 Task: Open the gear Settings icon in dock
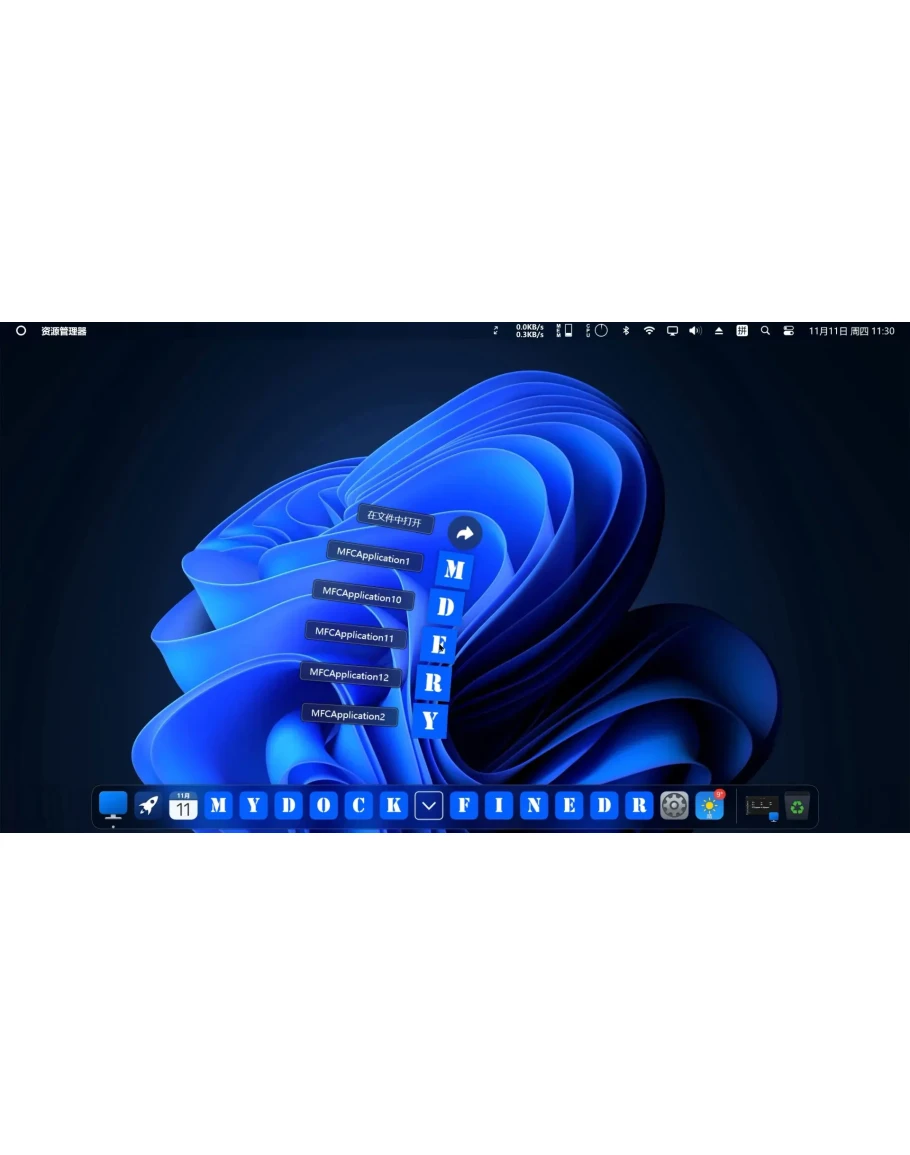point(674,805)
